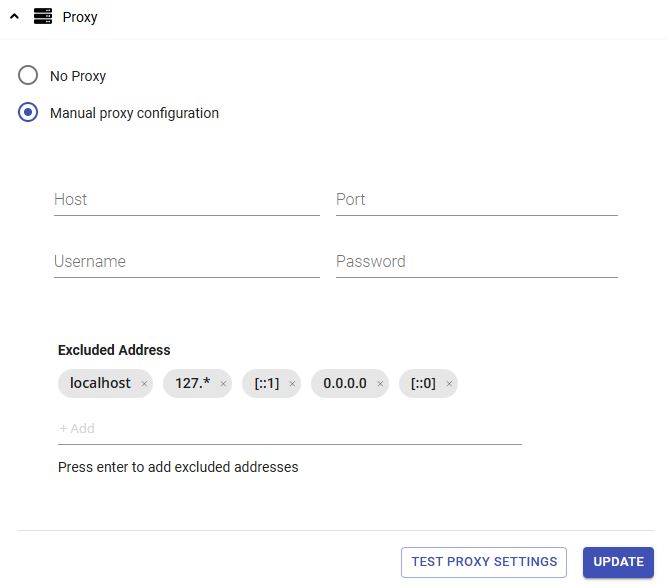Viewport: 667px width, 588px height.
Task: Remove the [::1] excluded address chip
Action: click(x=292, y=384)
